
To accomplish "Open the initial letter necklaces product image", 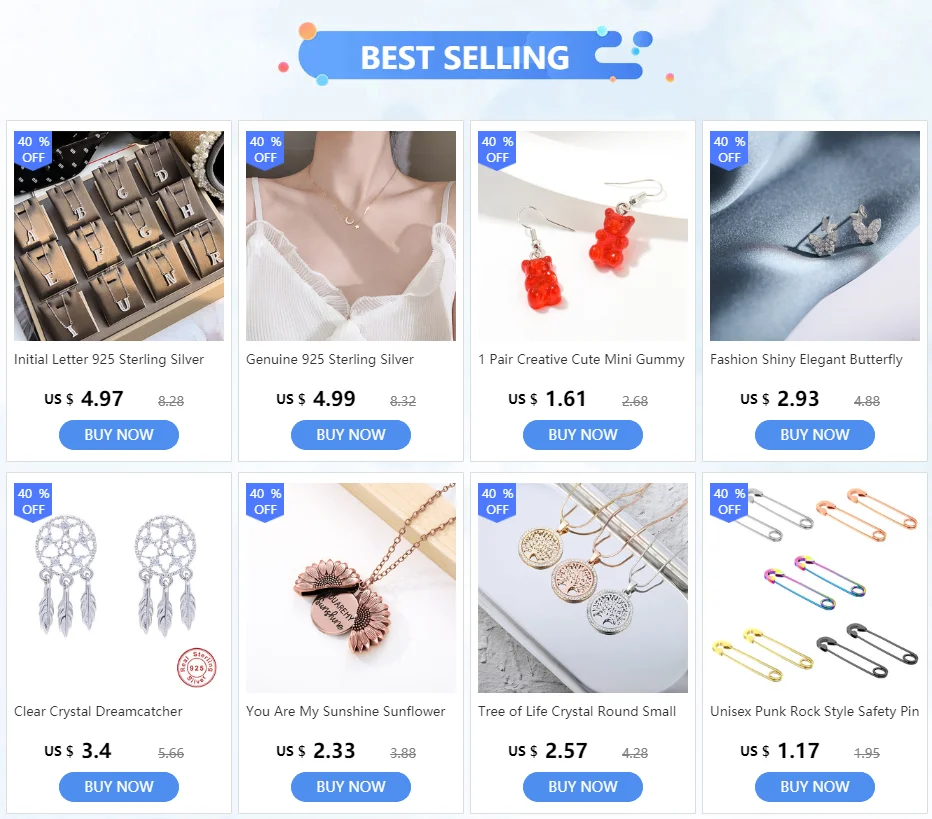I will (x=119, y=236).
